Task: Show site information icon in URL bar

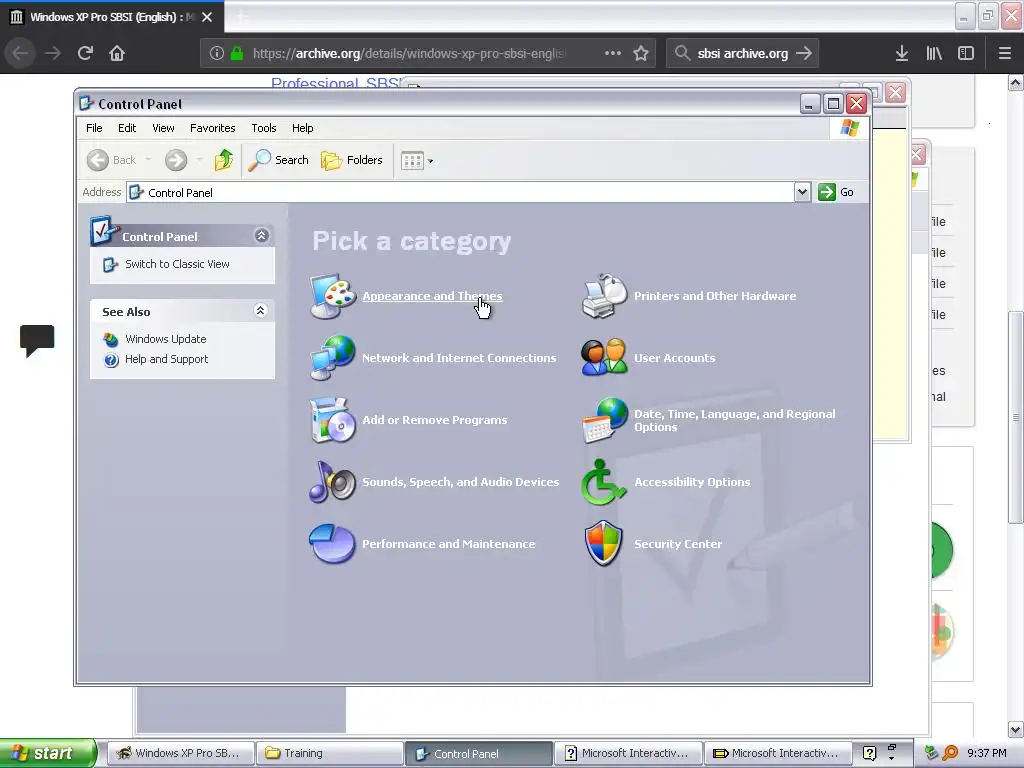Action: click(x=217, y=53)
